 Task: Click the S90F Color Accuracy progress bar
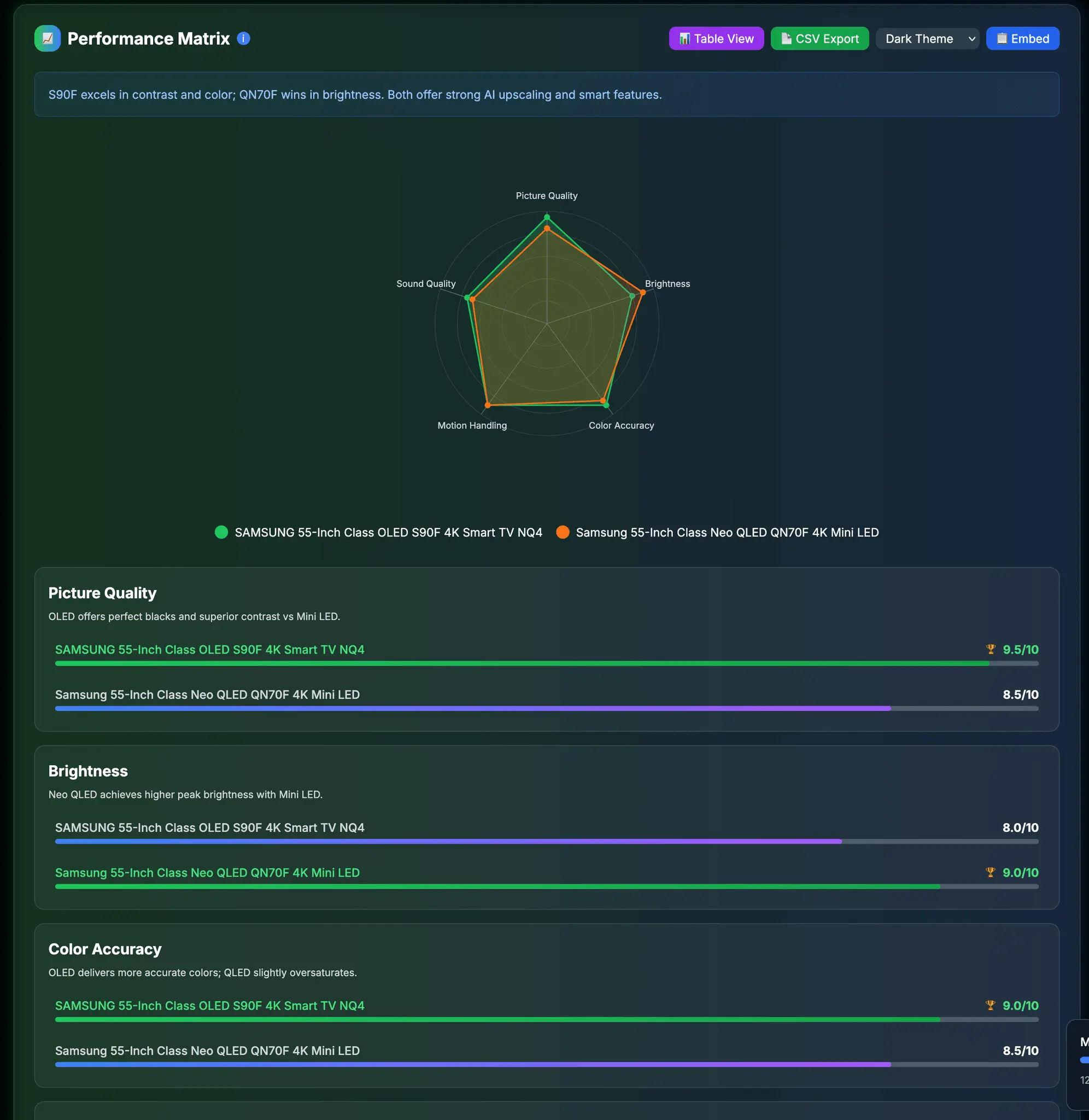click(547, 1020)
